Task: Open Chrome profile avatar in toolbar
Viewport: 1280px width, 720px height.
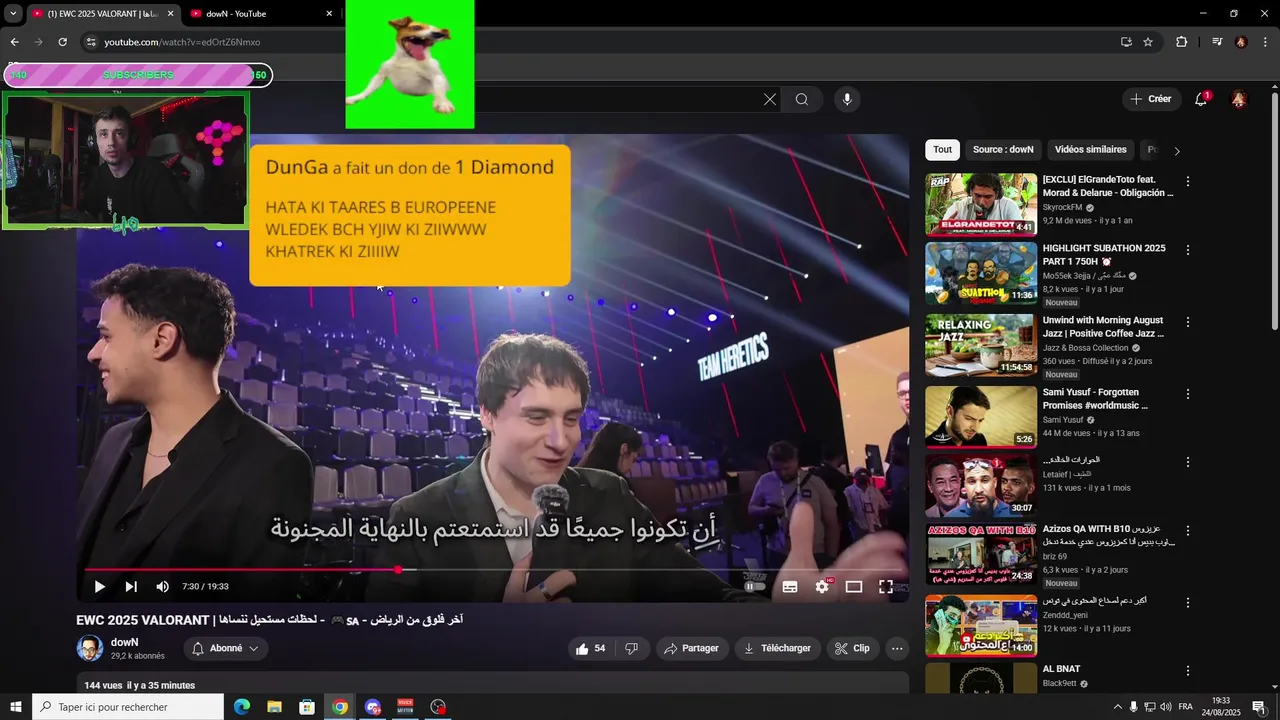Action: (x=1241, y=42)
